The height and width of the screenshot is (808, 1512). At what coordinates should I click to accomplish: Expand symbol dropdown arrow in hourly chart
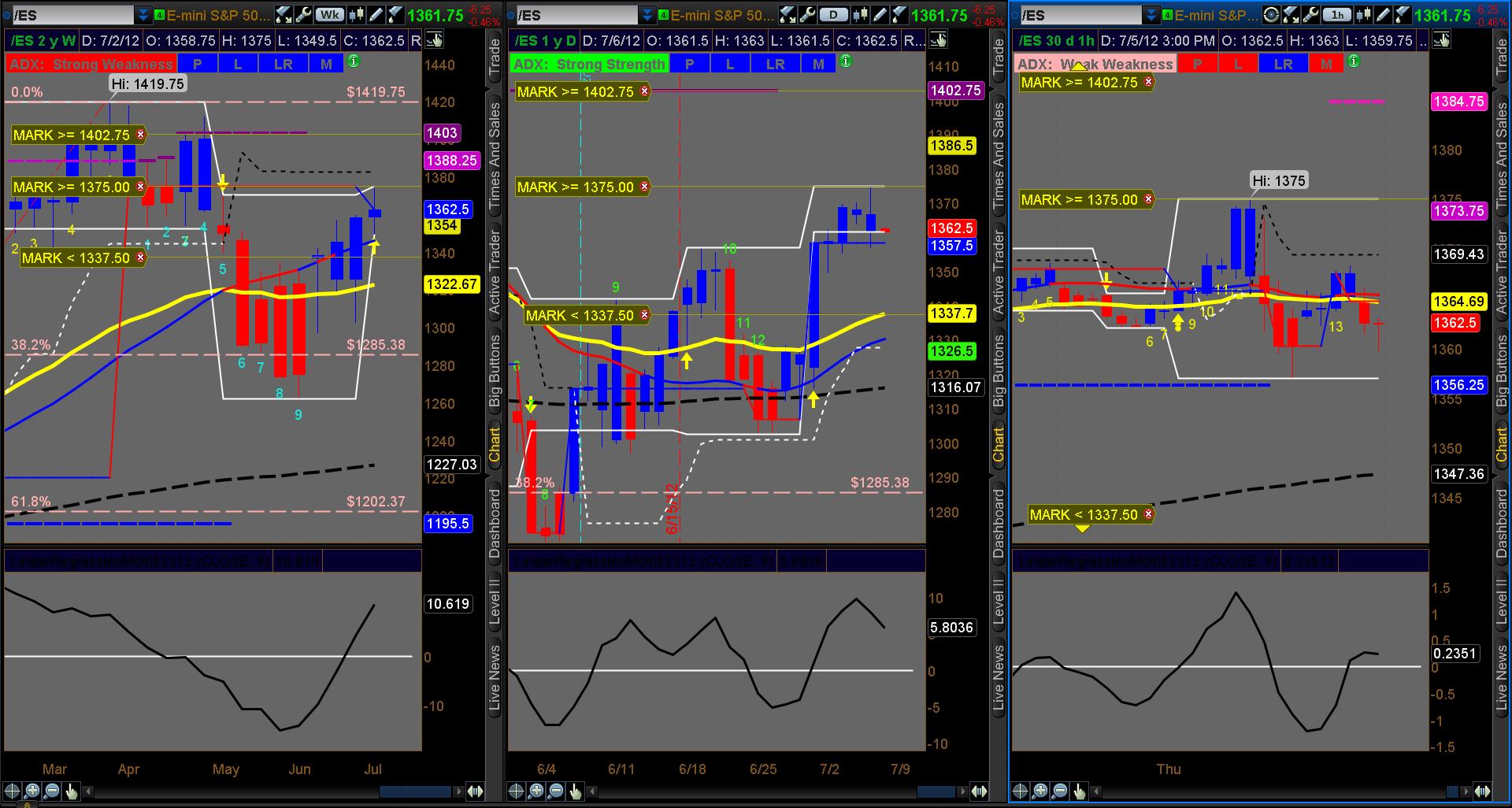[x=1151, y=15]
